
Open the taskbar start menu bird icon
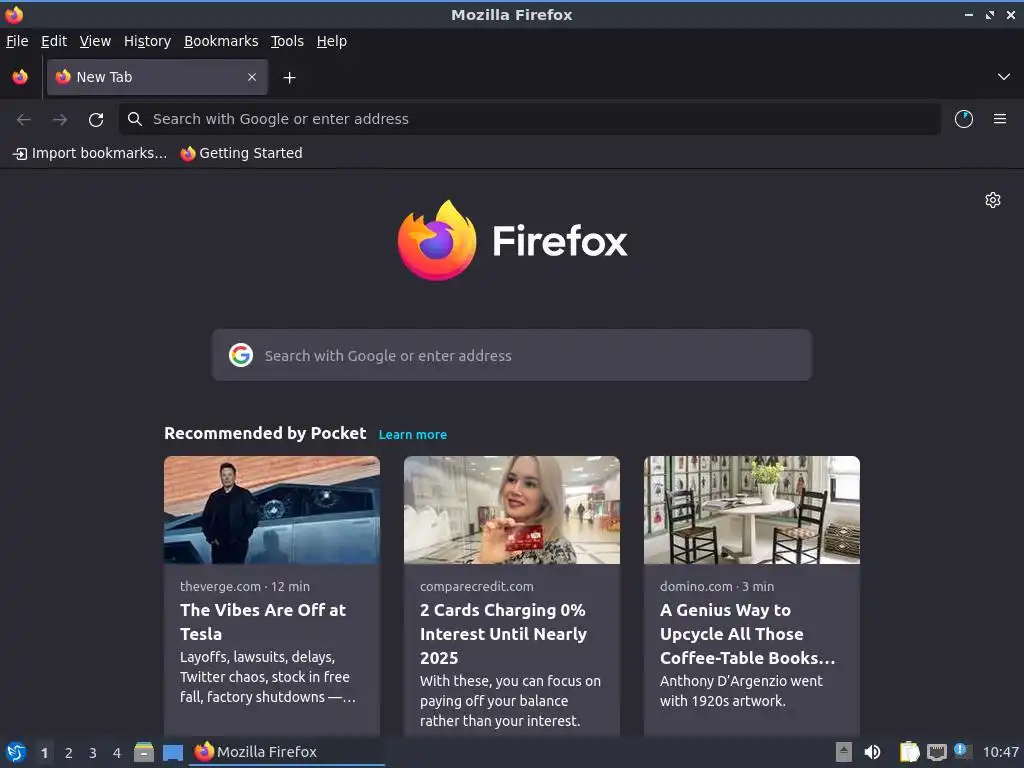[16, 752]
